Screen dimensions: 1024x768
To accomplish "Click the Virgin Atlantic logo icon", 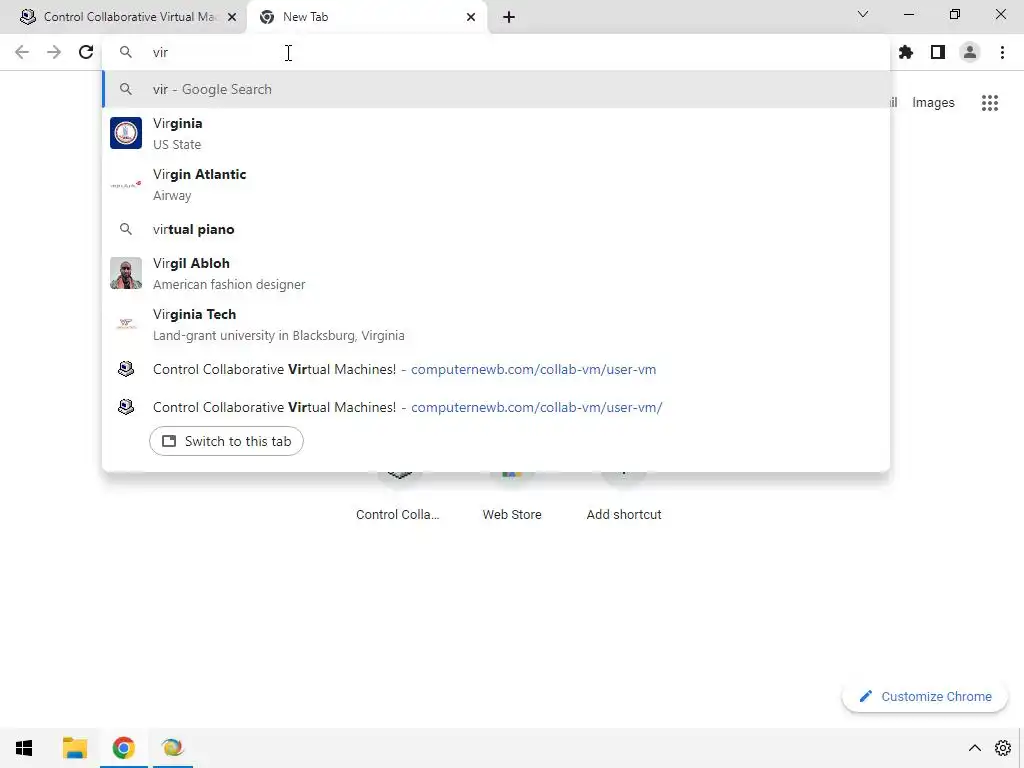I will [126, 185].
